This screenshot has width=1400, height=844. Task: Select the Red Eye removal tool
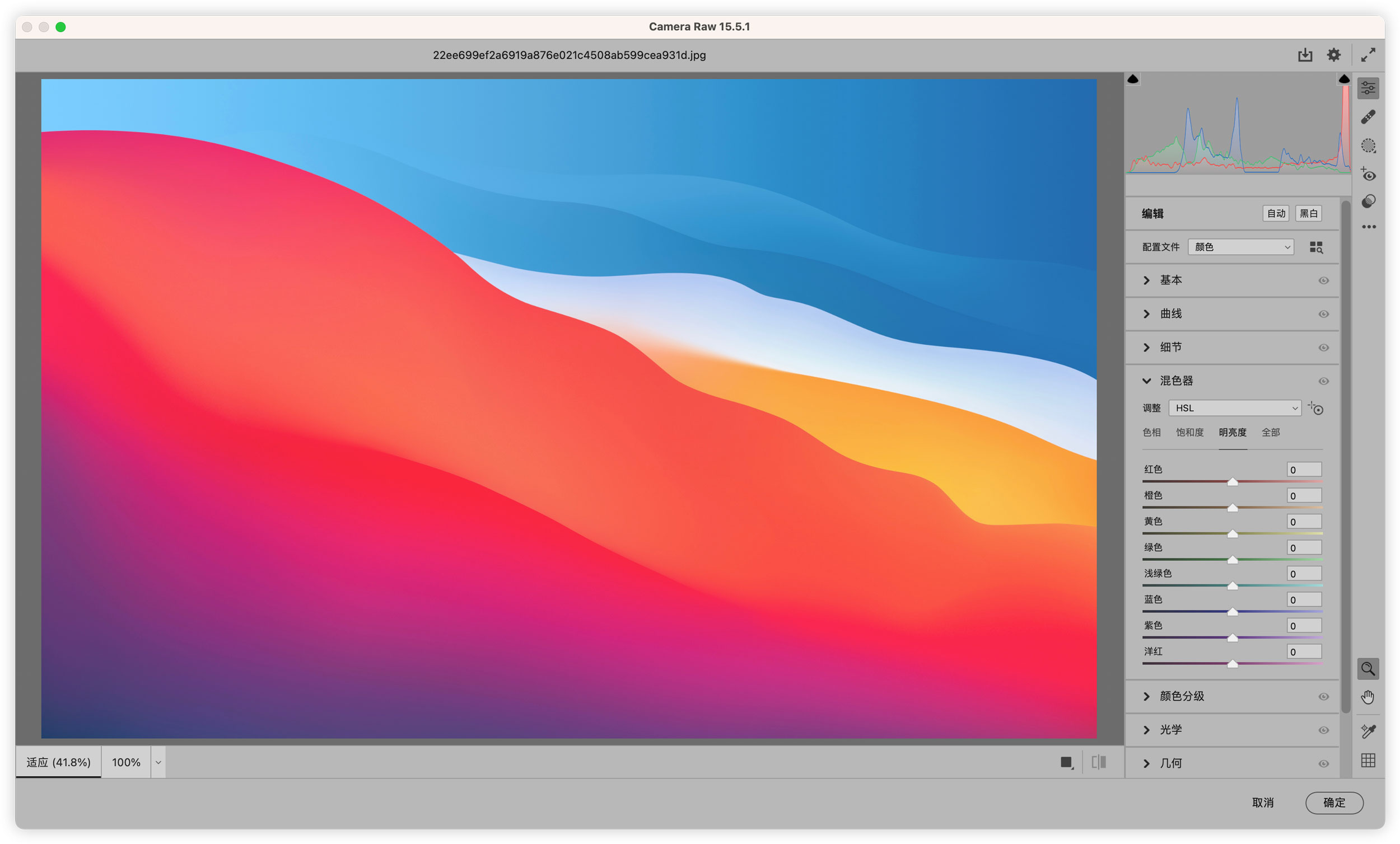(x=1368, y=174)
